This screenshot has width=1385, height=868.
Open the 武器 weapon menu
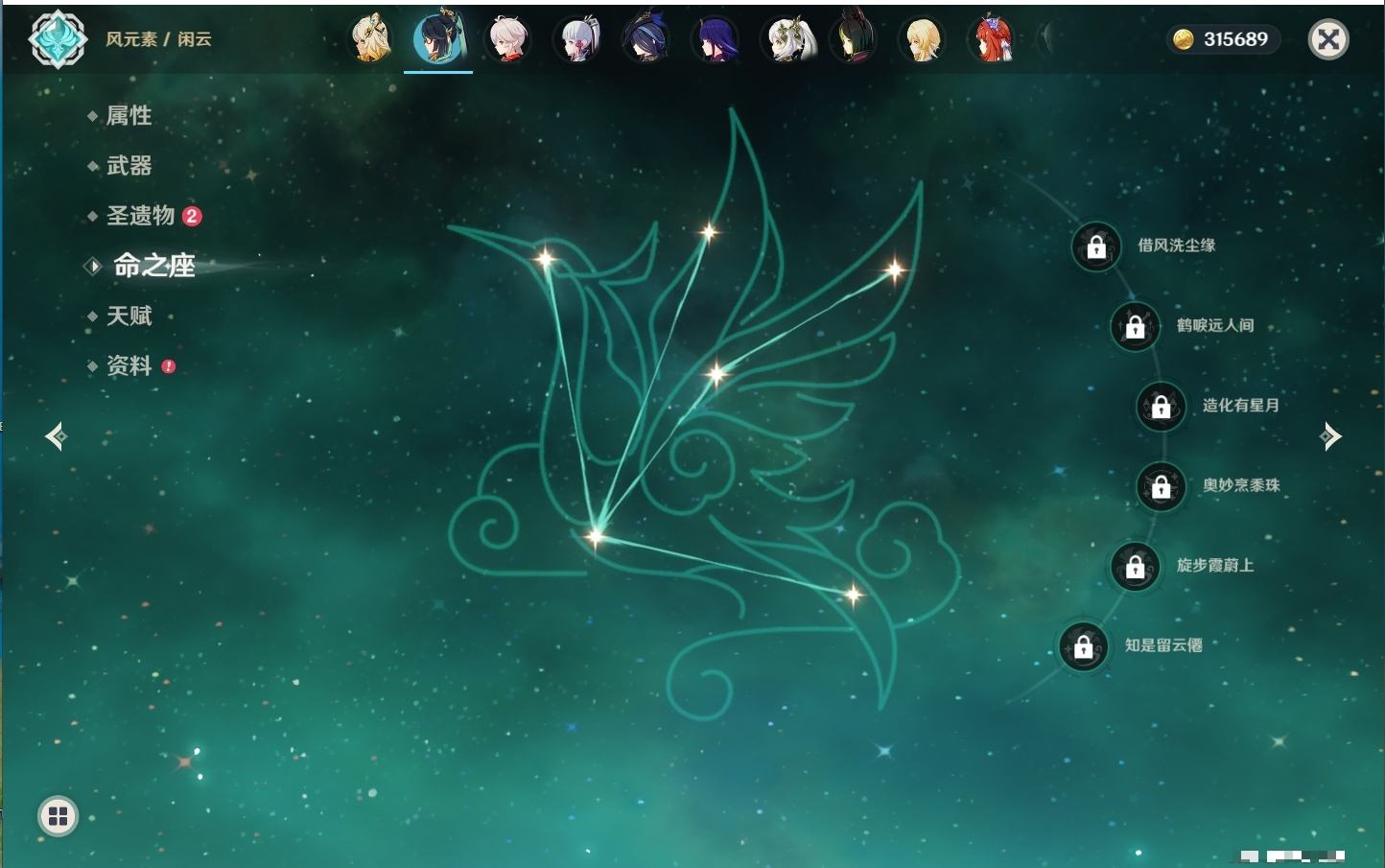(x=129, y=166)
